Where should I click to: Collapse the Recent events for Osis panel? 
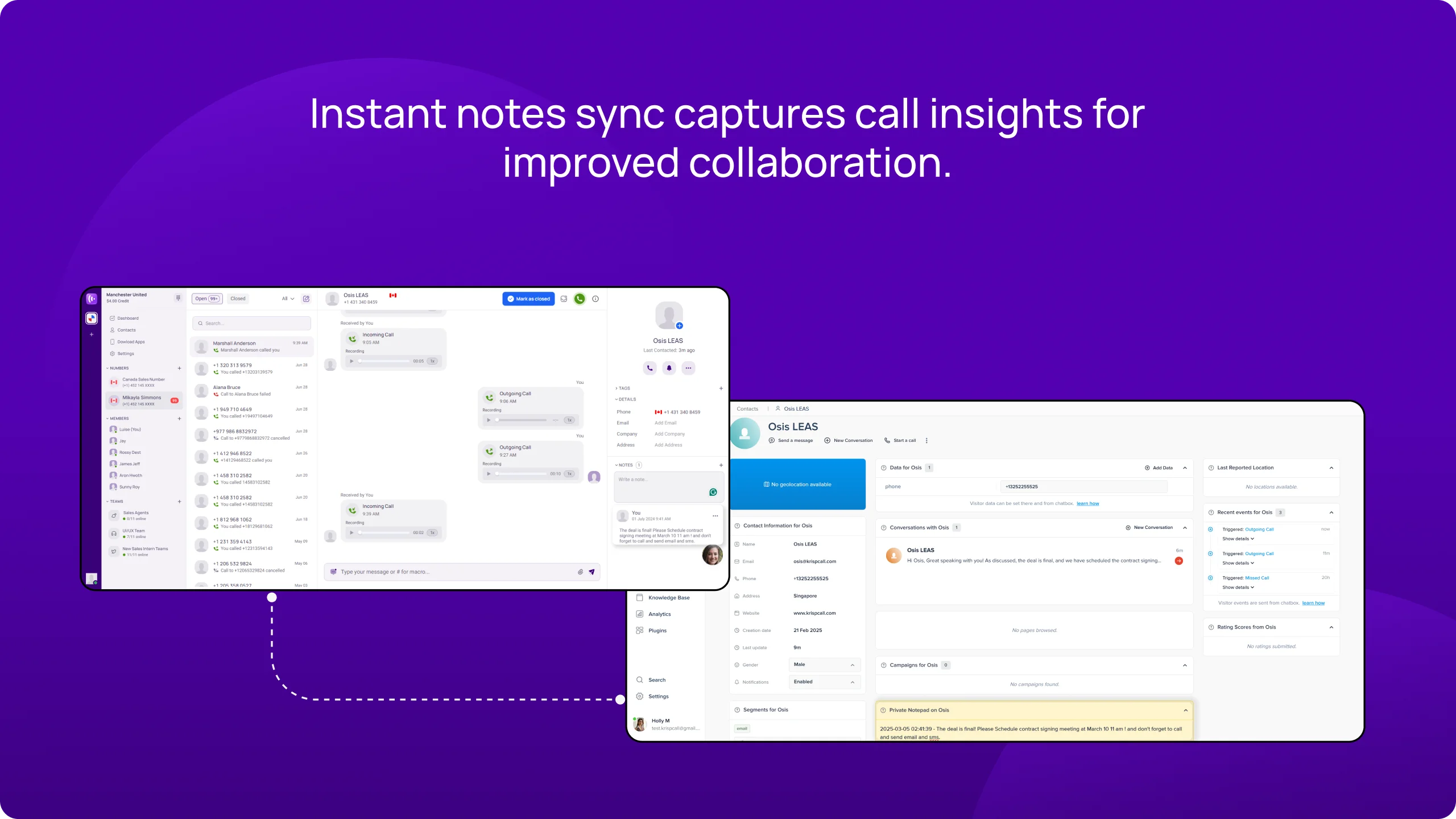click(1331, 512)
